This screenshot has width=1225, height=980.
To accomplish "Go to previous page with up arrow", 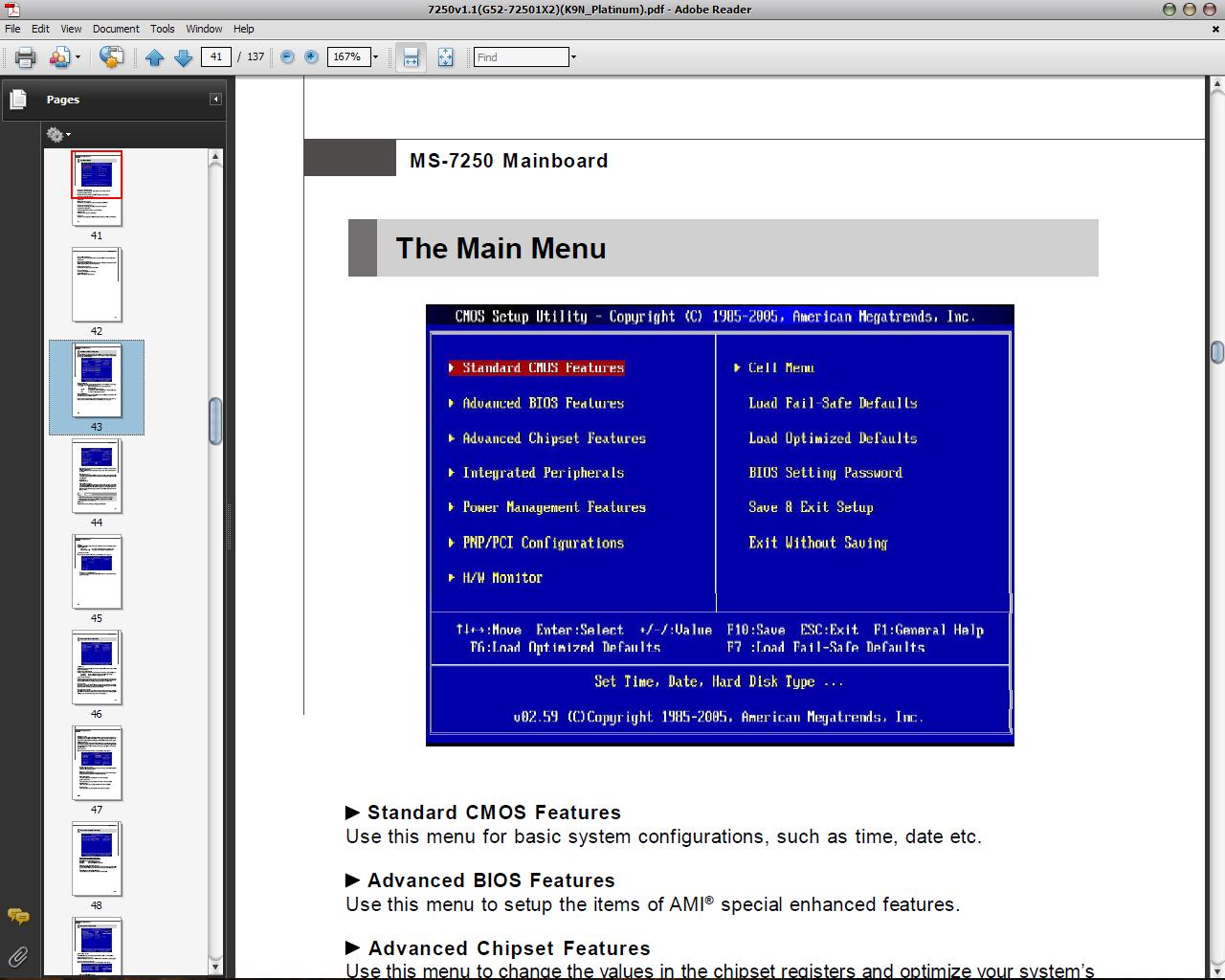I will [x=155, y=57].
